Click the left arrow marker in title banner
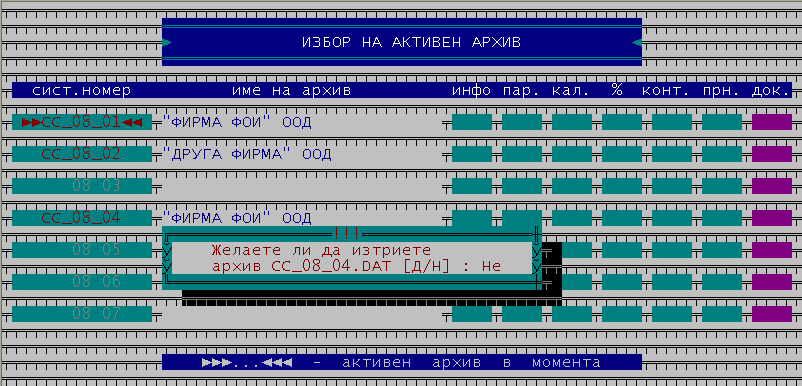The image size is (802, 386). click(167, 43)
